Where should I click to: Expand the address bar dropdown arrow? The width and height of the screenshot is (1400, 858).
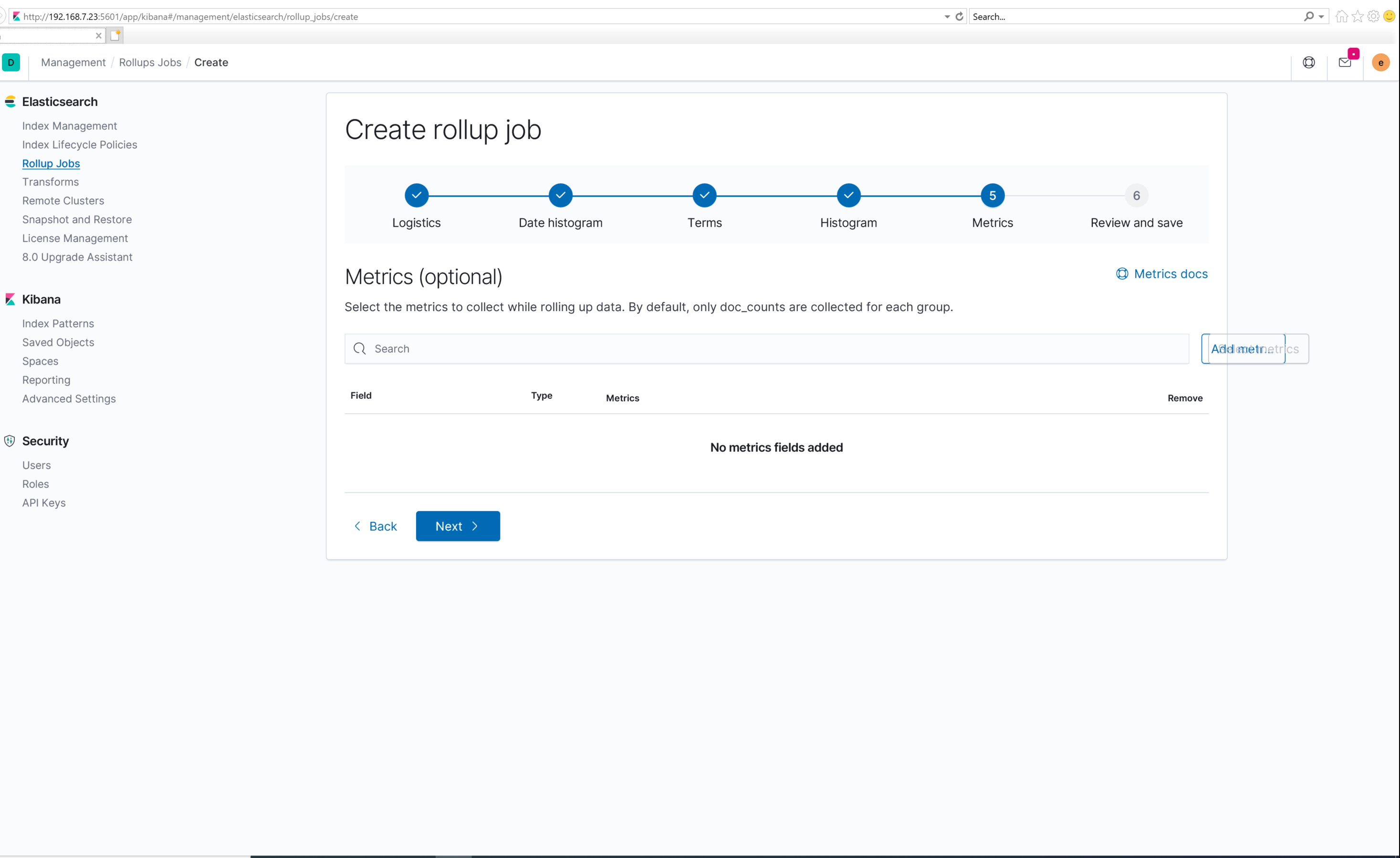click(947, 17)
